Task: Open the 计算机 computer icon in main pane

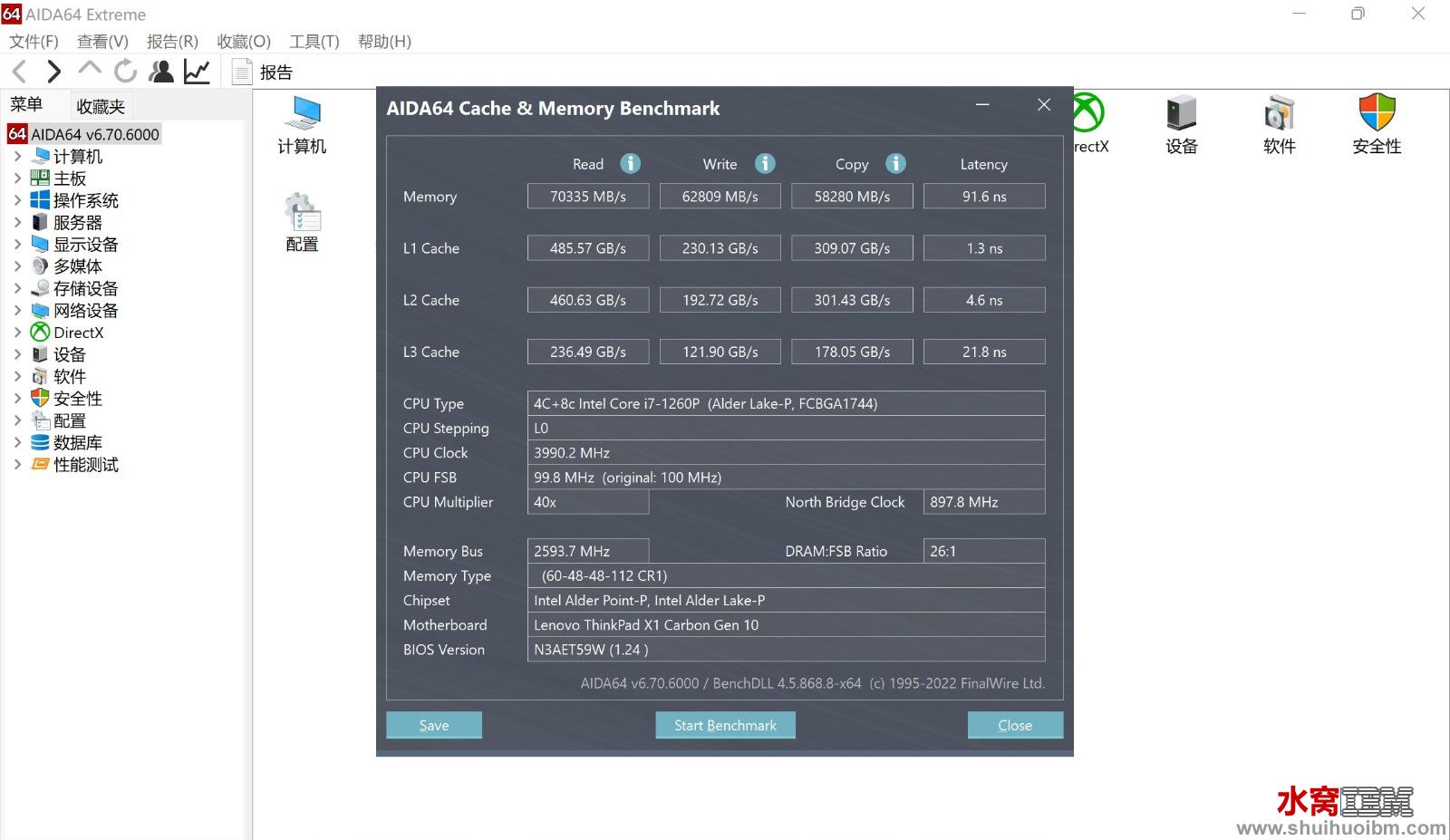Action: 302,125
